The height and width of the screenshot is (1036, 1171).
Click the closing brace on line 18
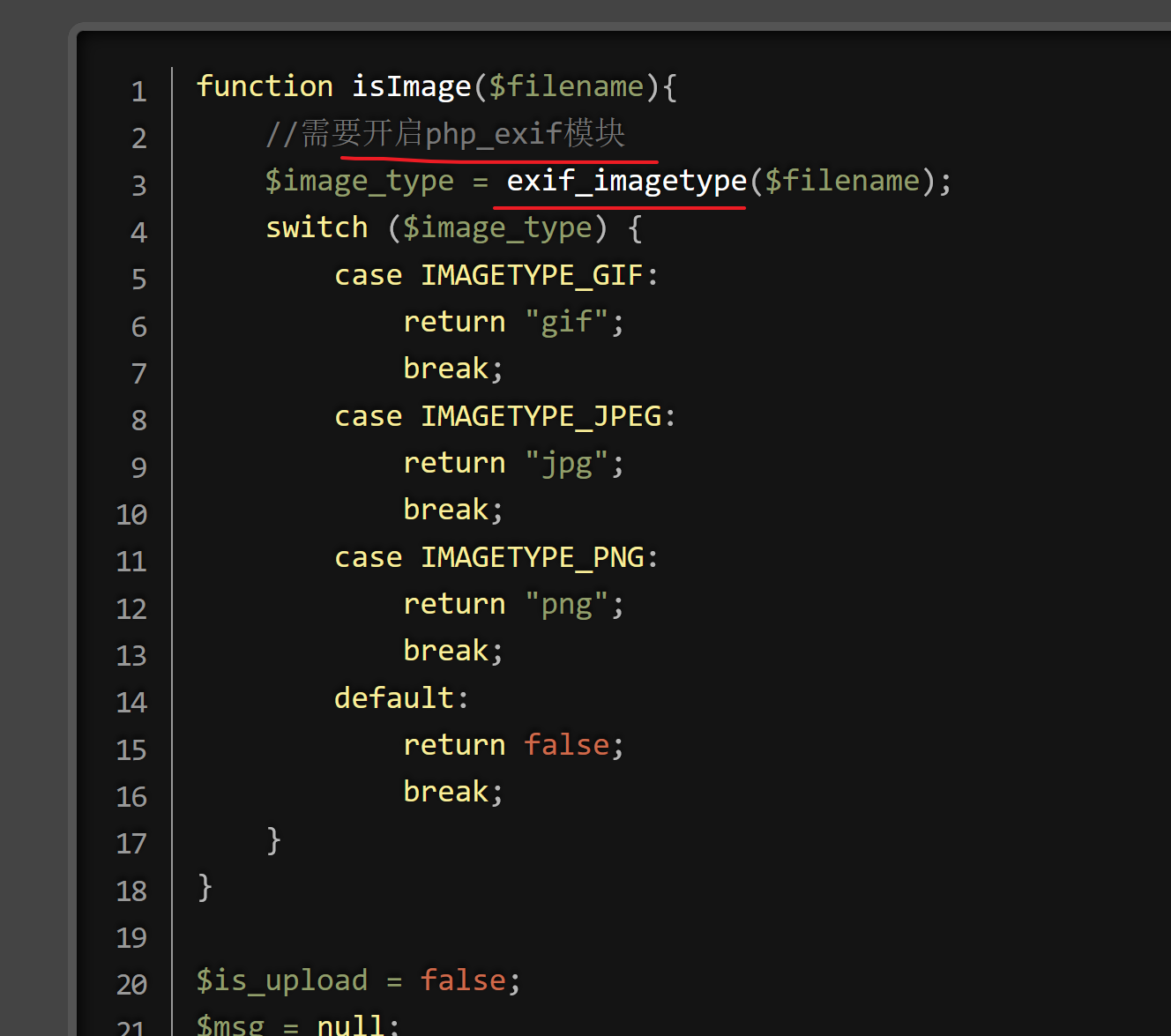click(x=205, y=886)
